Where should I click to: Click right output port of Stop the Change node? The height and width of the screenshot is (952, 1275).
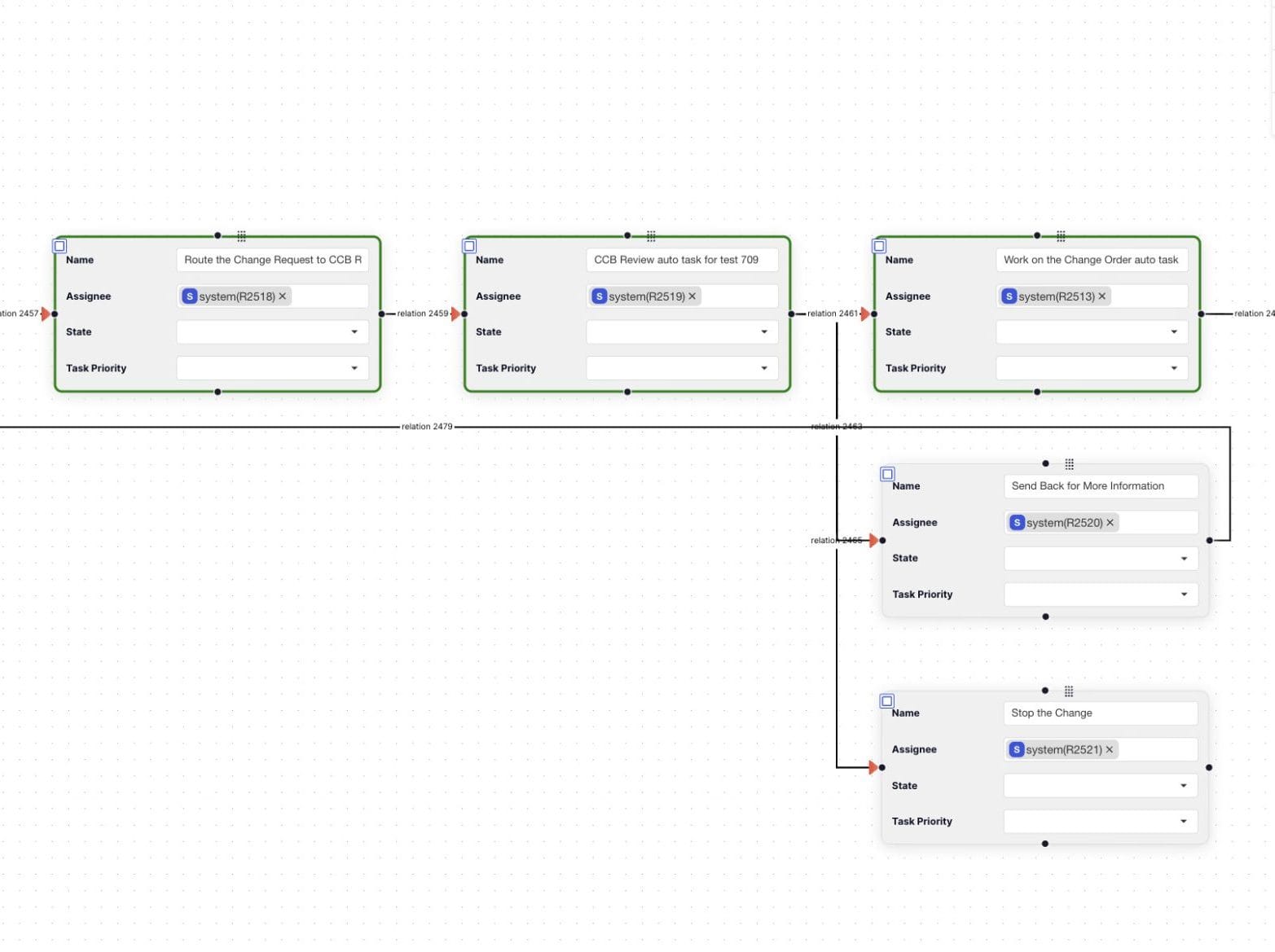[x=1208, y=767]
